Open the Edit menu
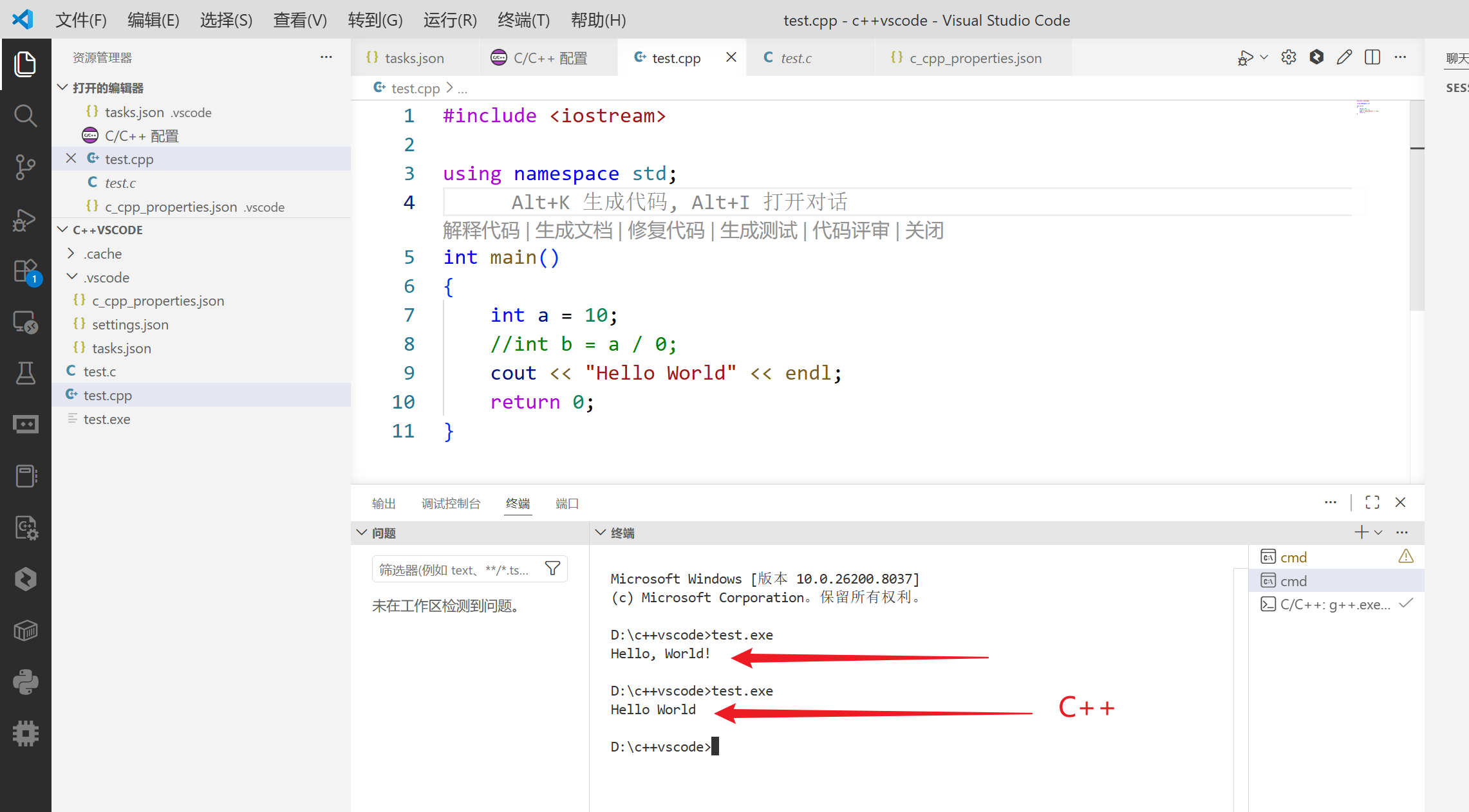This screenshot has width=1469, height=812. pyautogui.click(x=153, y=20)
